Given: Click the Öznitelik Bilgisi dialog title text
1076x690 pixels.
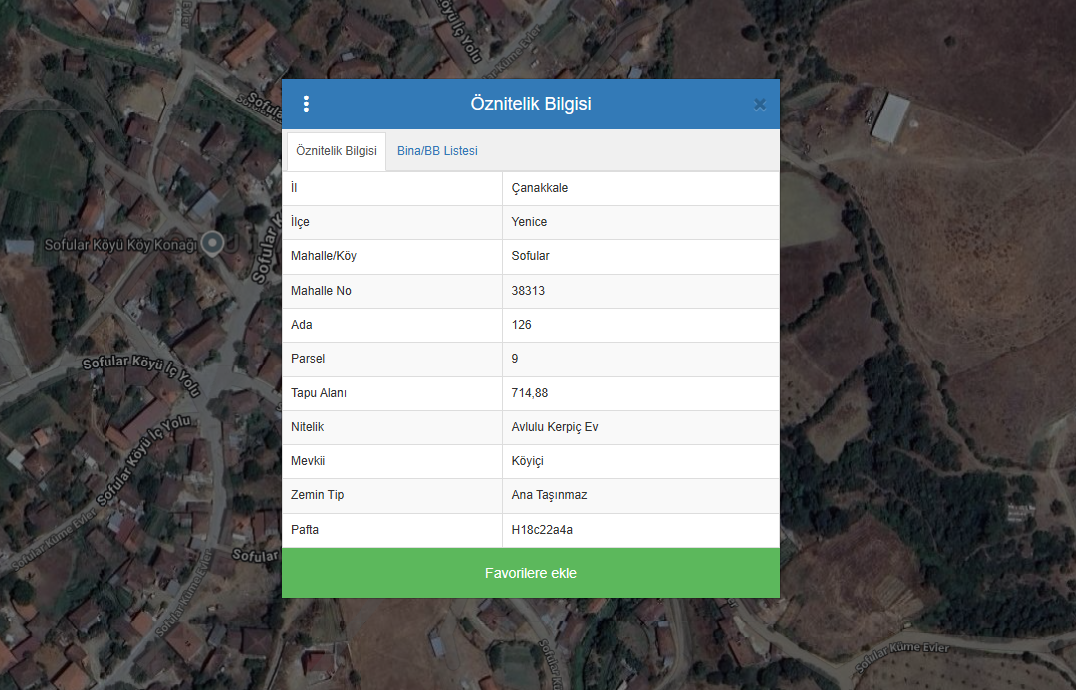Looking at the screenshot, I should pyautogui.click(x=530, y=104).
